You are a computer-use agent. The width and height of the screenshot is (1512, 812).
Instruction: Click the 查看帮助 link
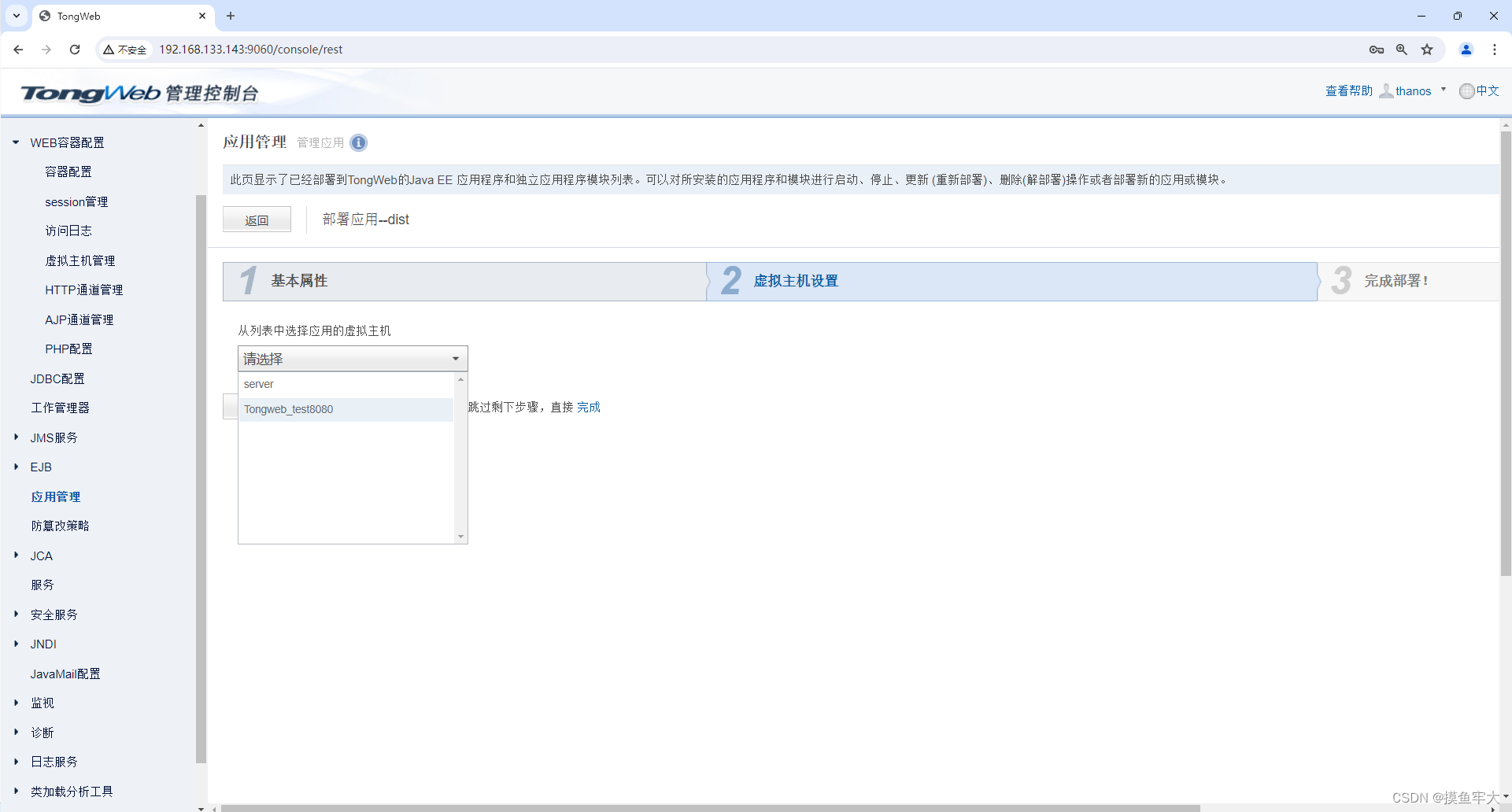click(x=1349, y=91)
